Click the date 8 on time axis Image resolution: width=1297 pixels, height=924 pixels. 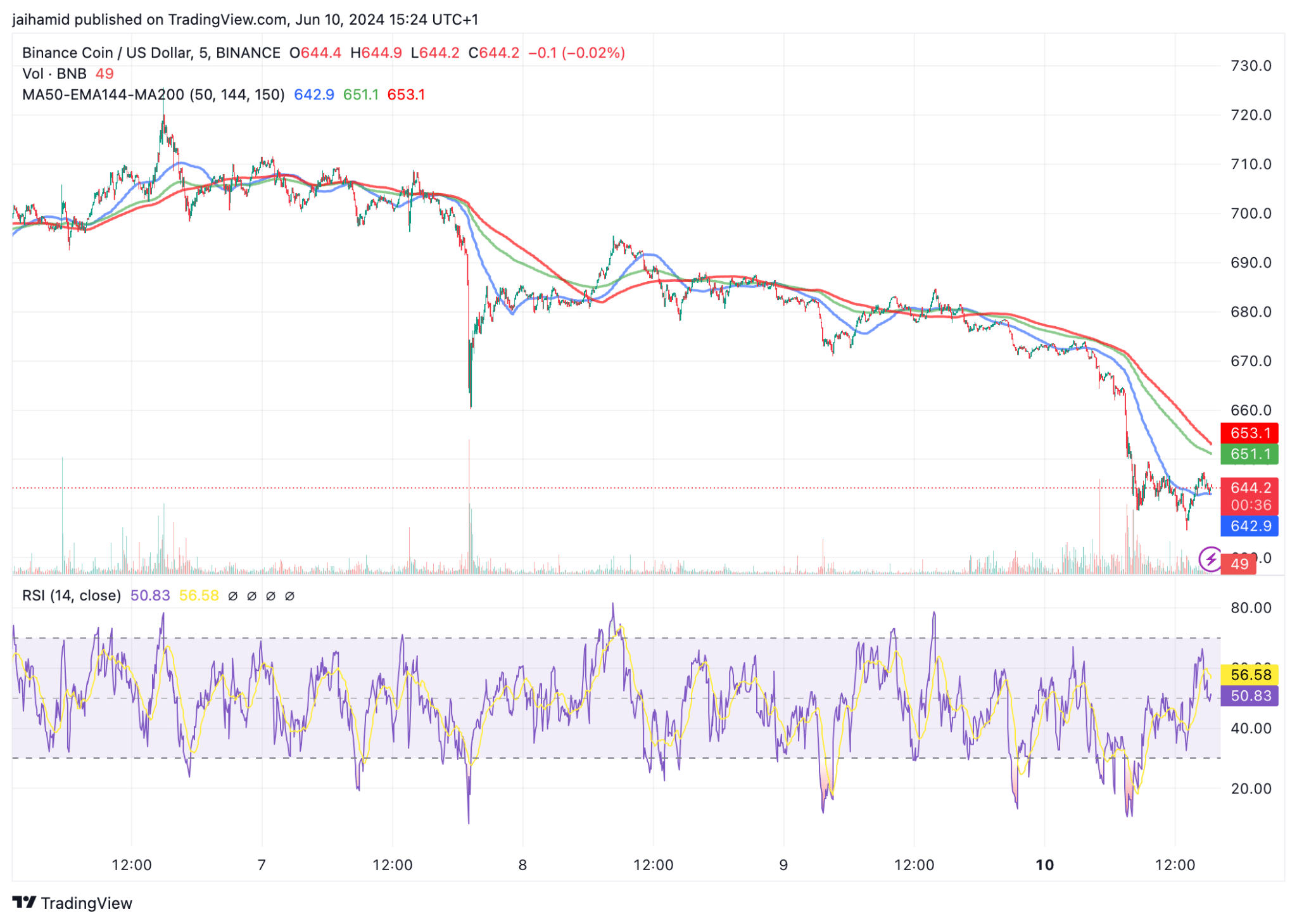tap(522, 864)
